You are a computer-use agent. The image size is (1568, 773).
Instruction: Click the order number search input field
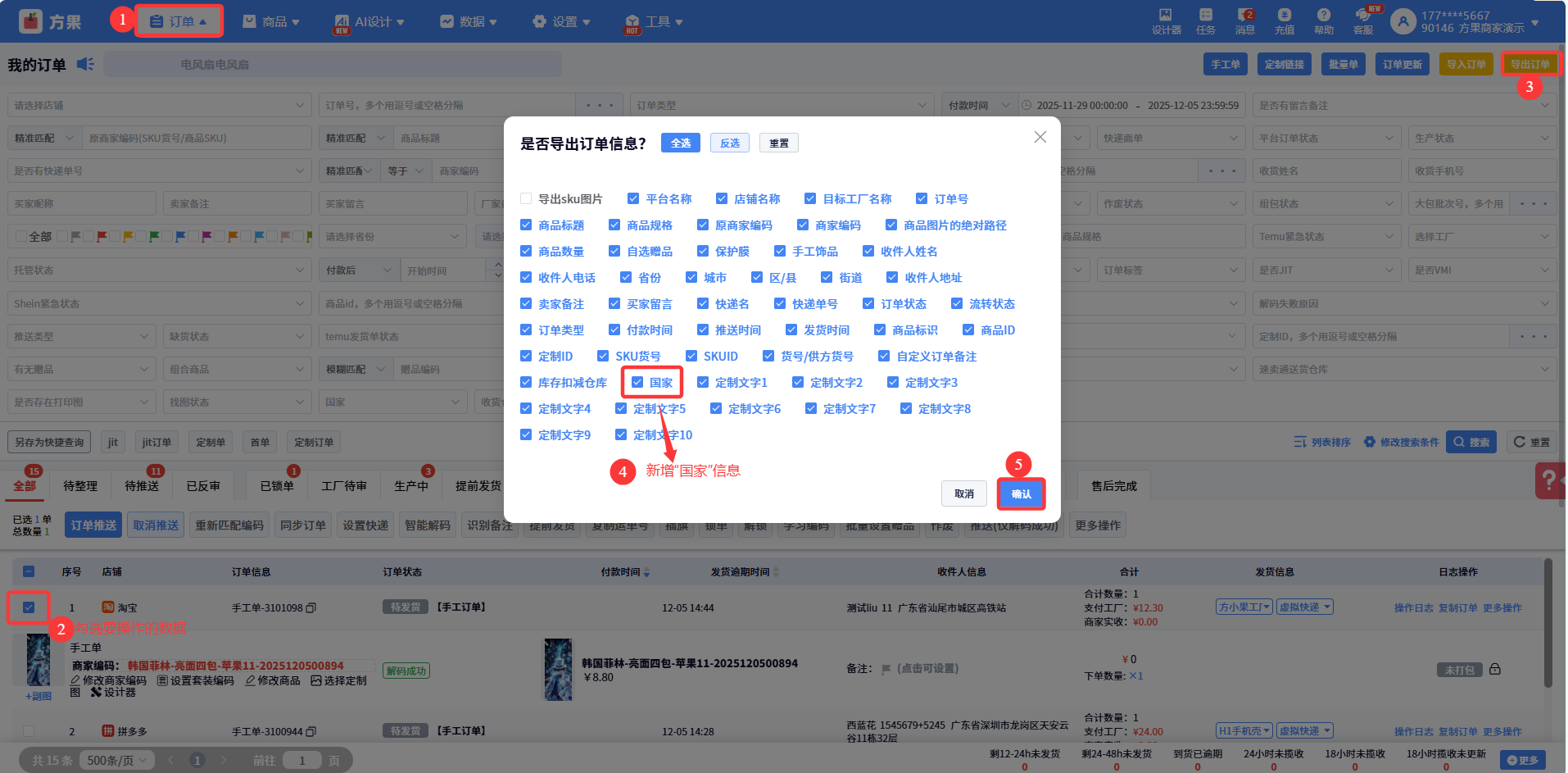coord(447,105)
